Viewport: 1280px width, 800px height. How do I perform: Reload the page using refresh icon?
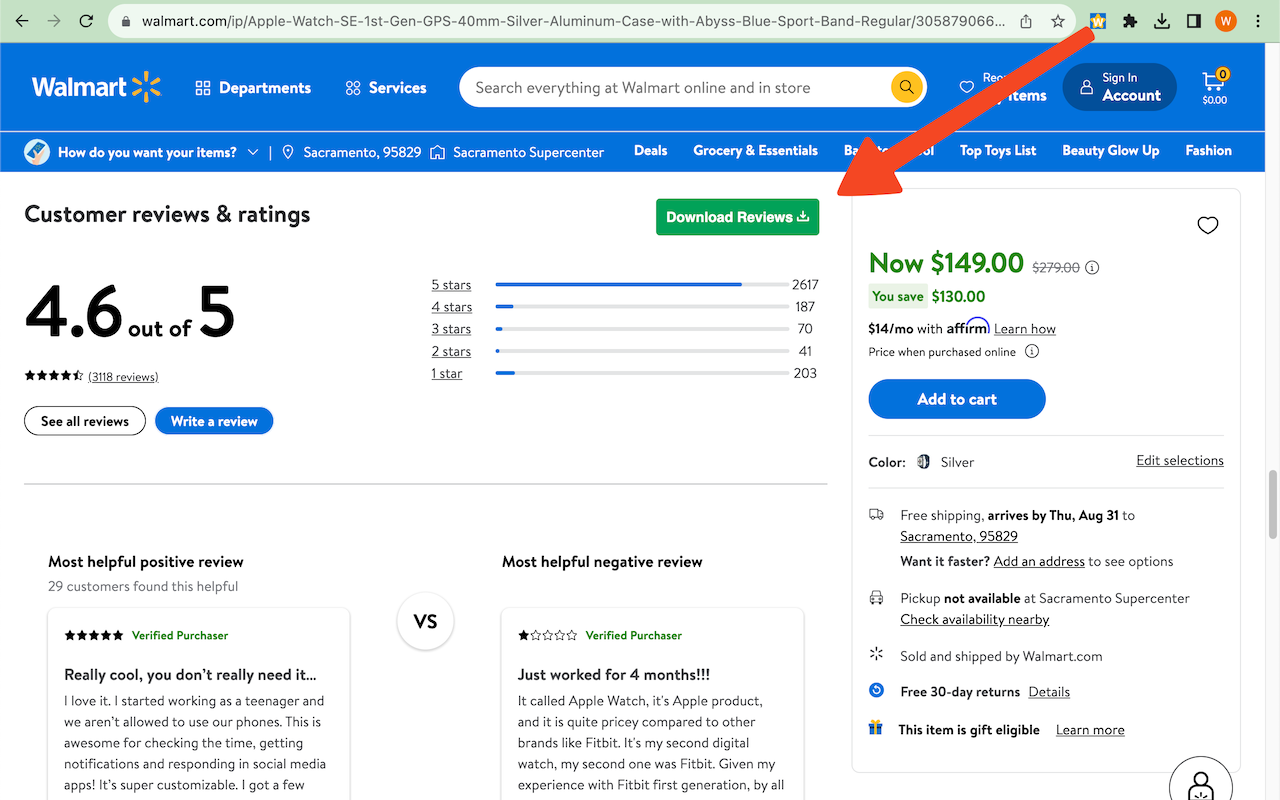(87, 21)
